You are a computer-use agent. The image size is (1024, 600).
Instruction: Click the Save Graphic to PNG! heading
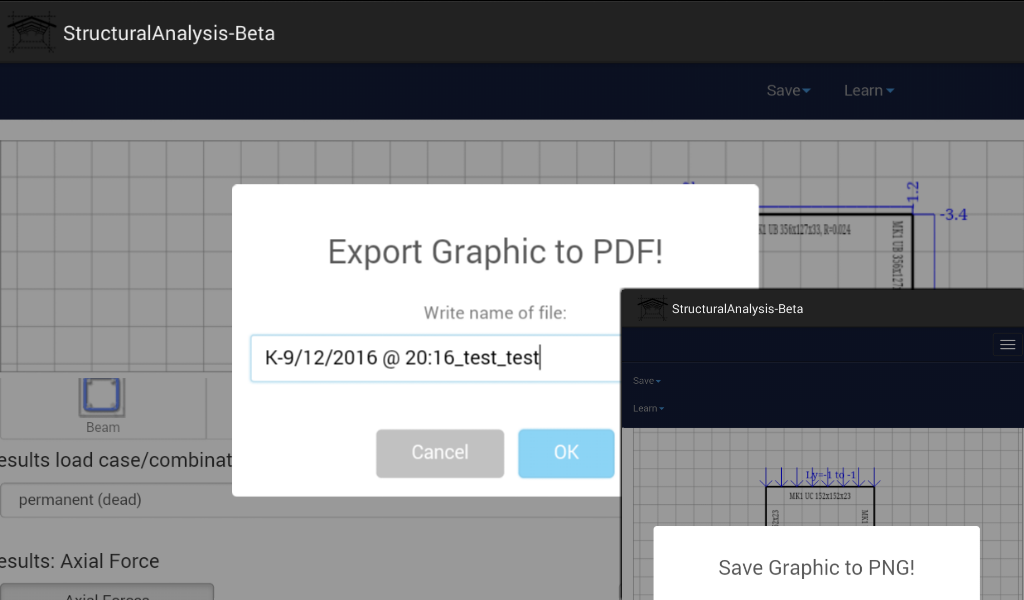point(816,568)
